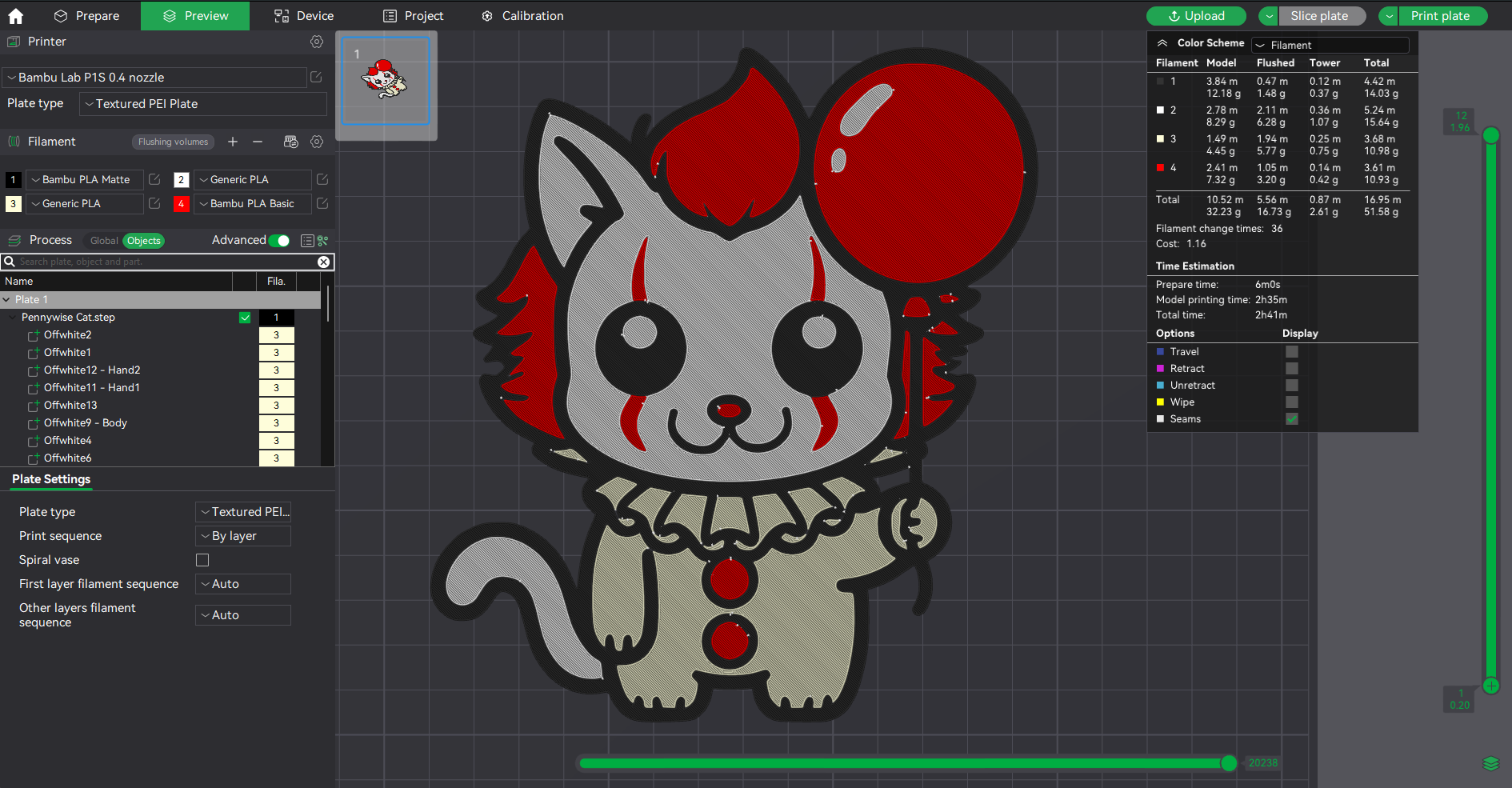Screen dimensions: 1512x788
Task: Show Unretract points in display options
Action: tap(1292, 386)
